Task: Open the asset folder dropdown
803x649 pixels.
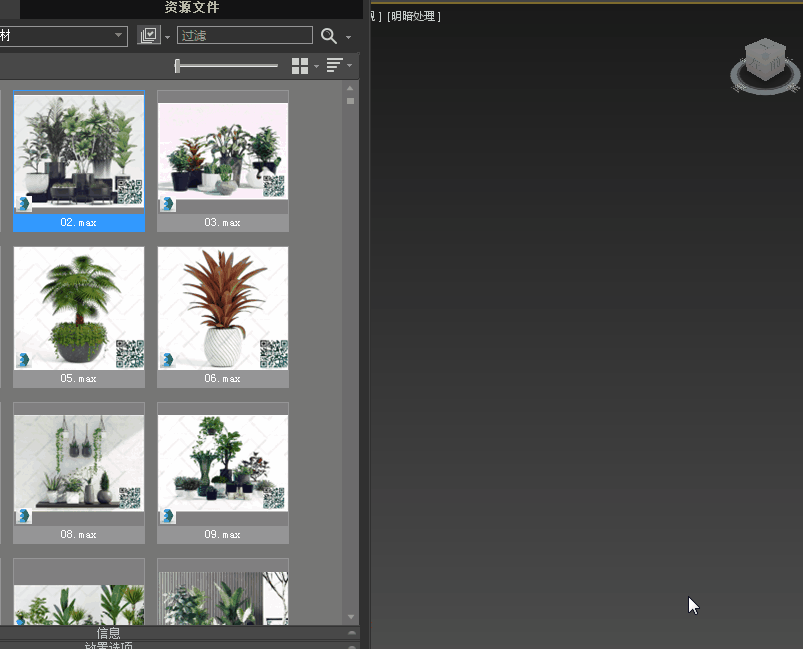Action: point(118,36)
